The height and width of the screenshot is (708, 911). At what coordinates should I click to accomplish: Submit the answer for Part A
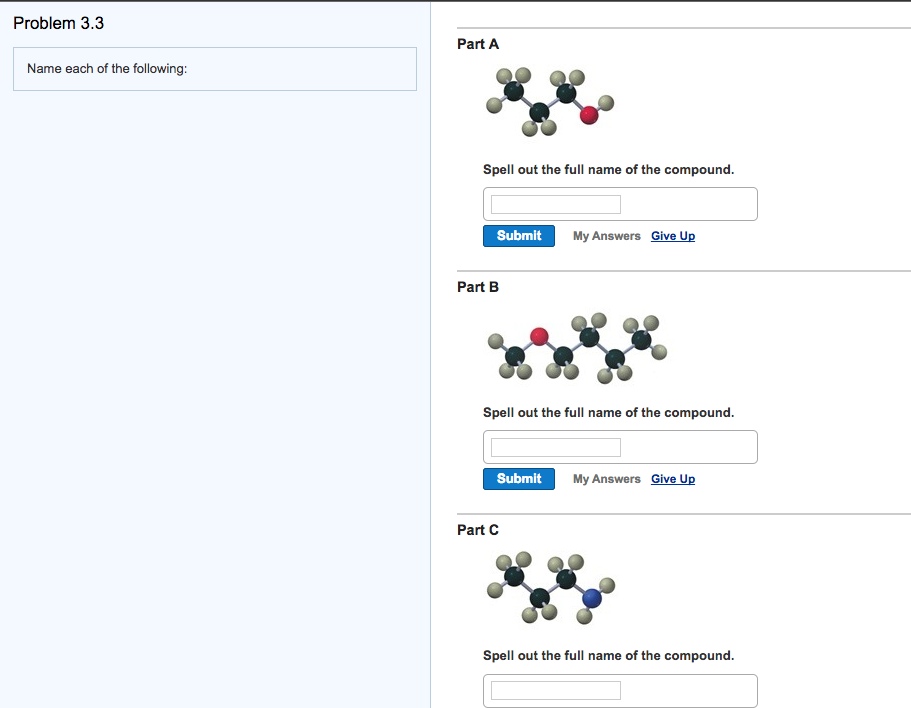click(518, 235)
